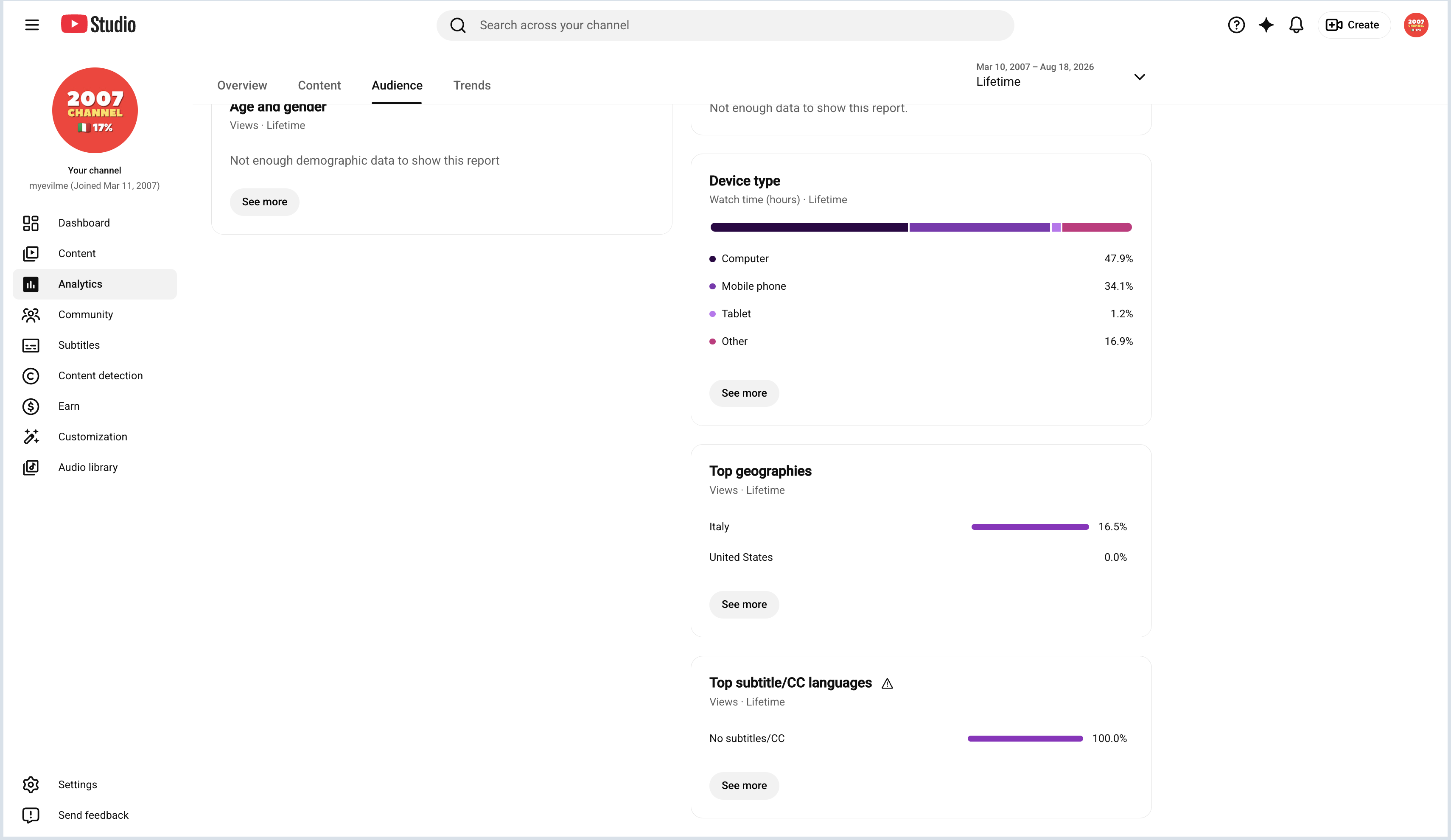Click the Search across your channel field
The image size is (1451, 840).
click(x=725, y=25)
